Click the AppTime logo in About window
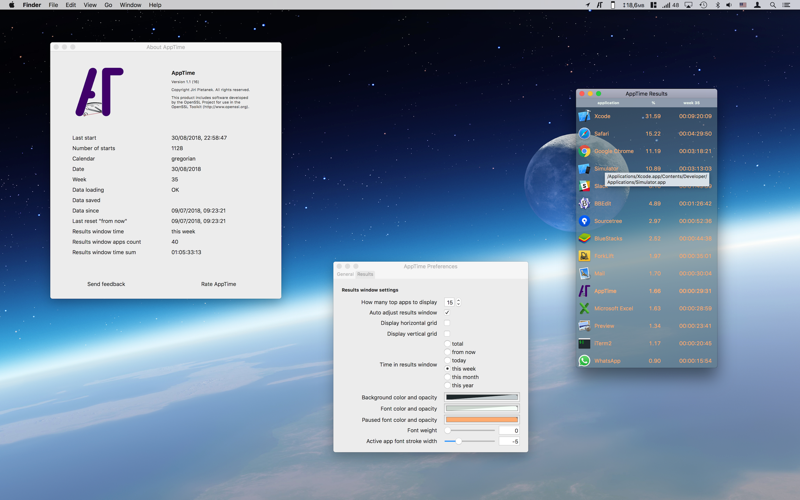800x500 pixels. (99, 92)
